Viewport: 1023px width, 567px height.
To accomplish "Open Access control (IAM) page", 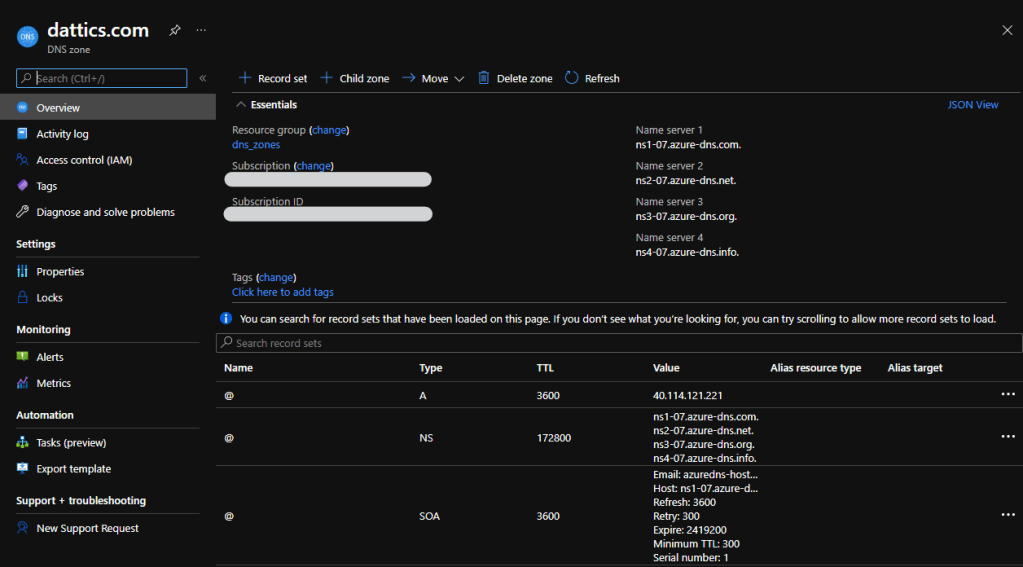I will [84, 160].
